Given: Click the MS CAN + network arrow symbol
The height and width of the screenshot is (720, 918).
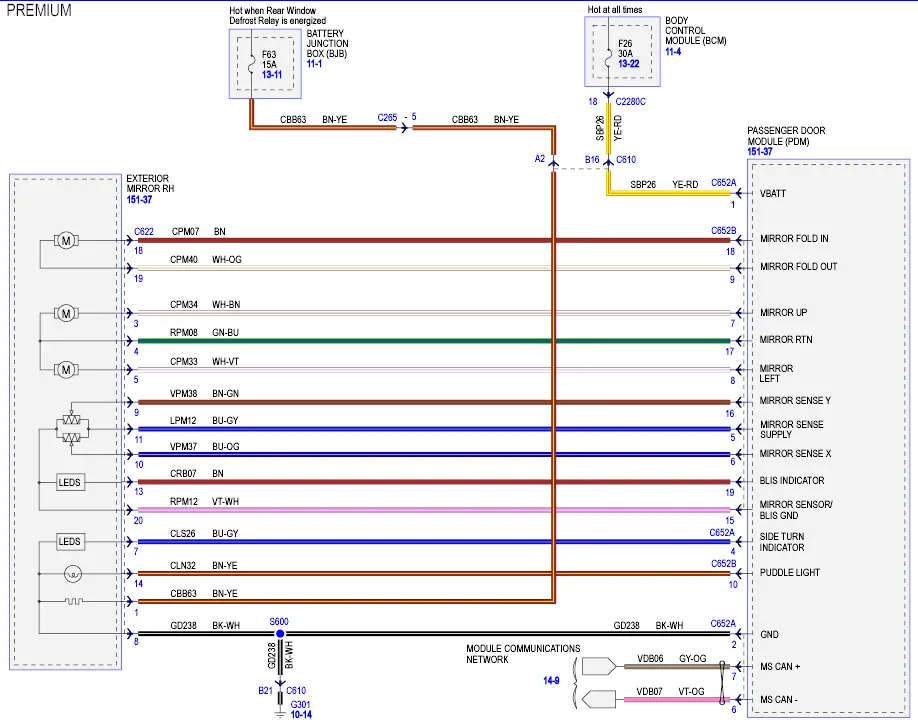Looking at the screenshot, I should pos(599,667).
